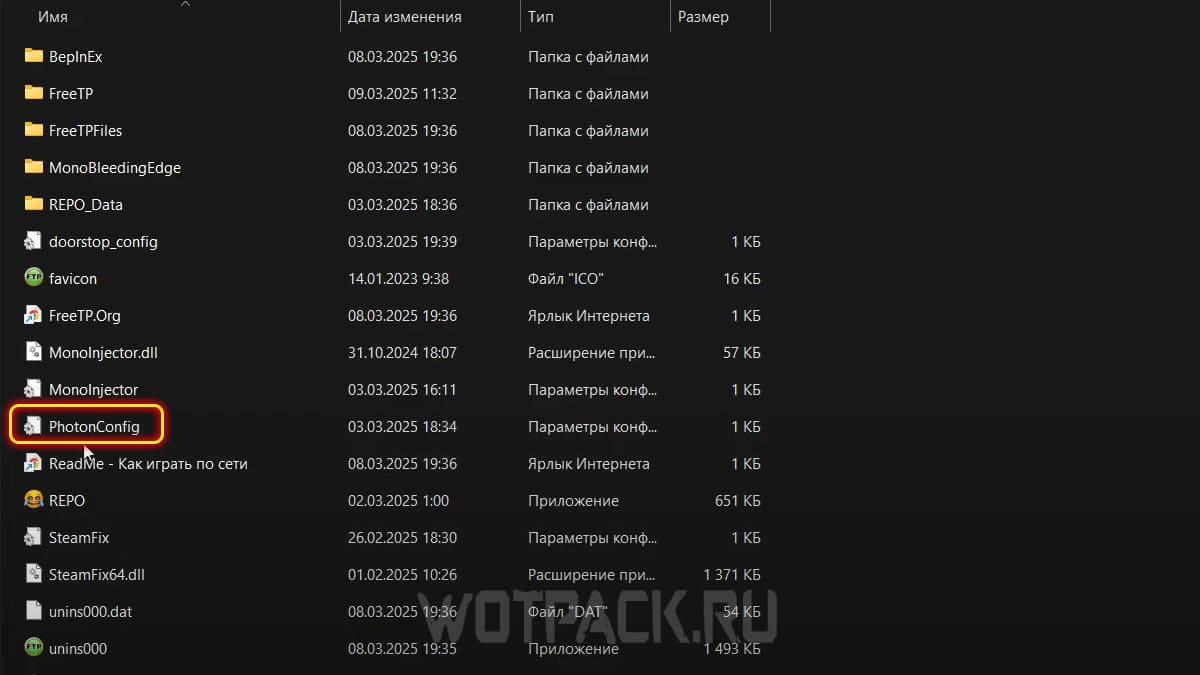Select the green favicon ICO file icon
Screen dimensions: 1200x675
33,278
